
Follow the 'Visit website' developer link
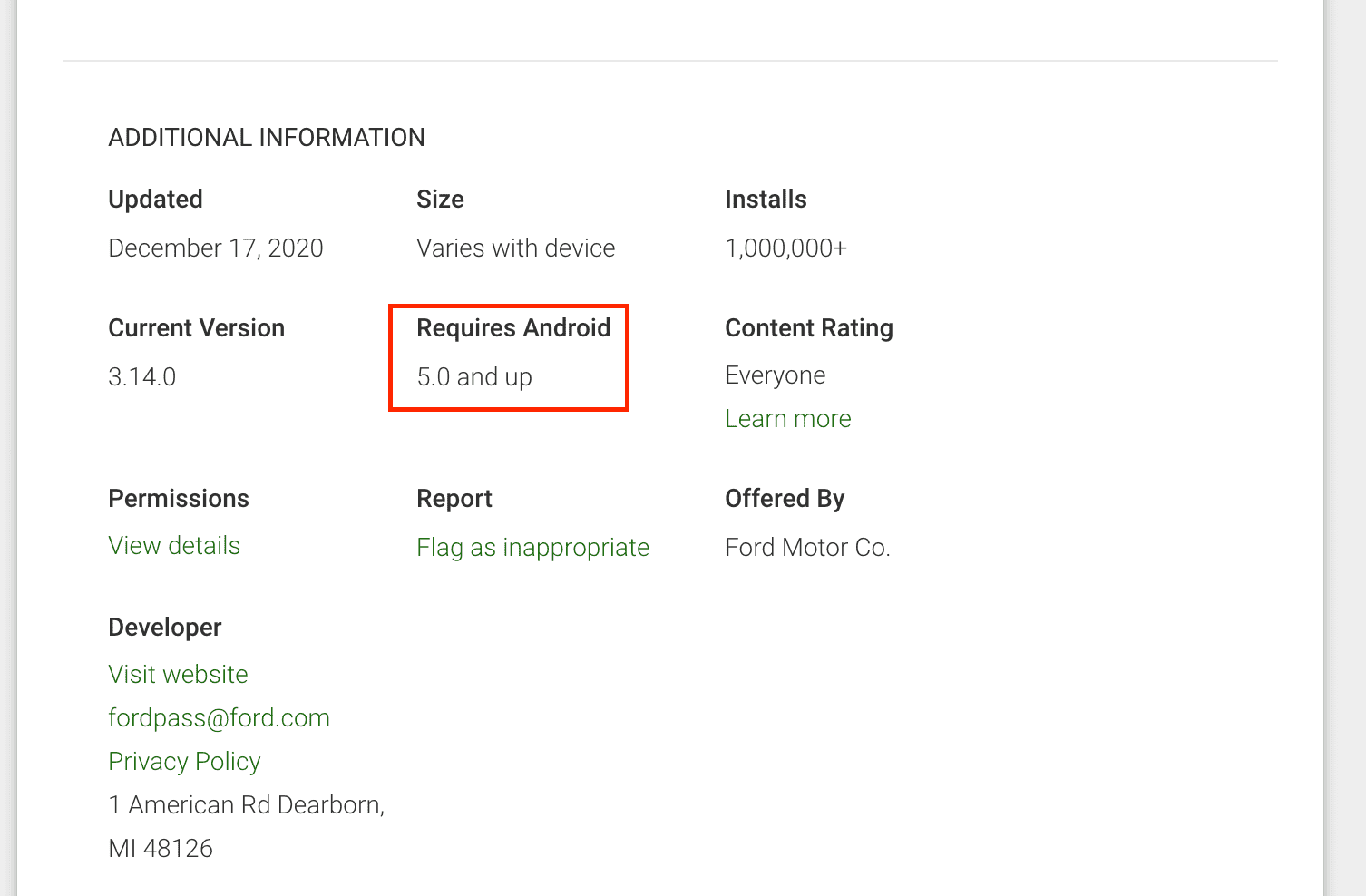178,675
